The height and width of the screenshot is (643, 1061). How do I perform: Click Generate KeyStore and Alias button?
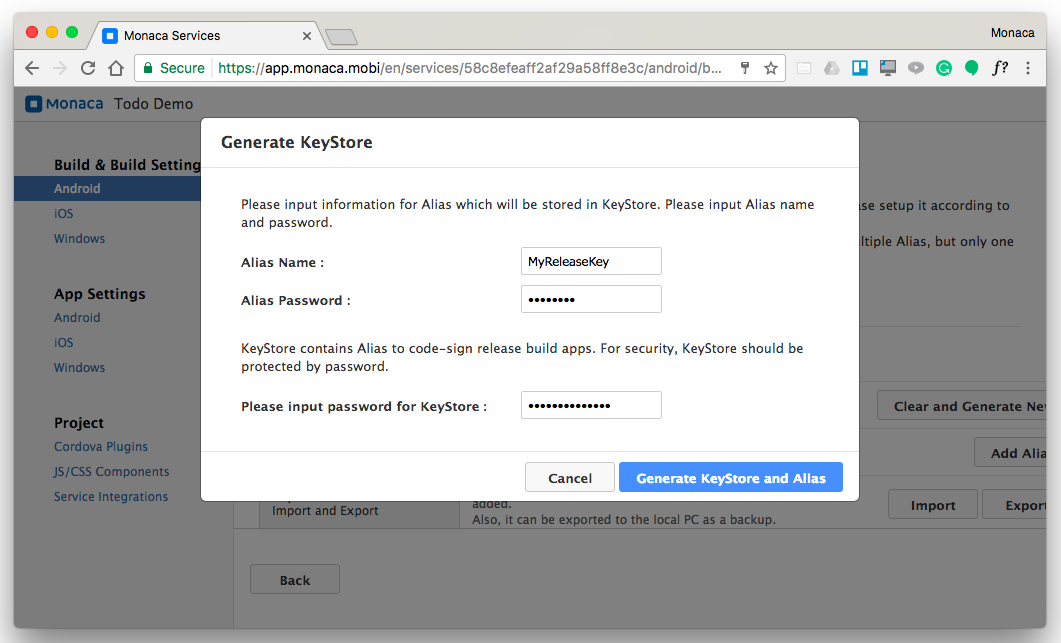[x=731, y=478]
